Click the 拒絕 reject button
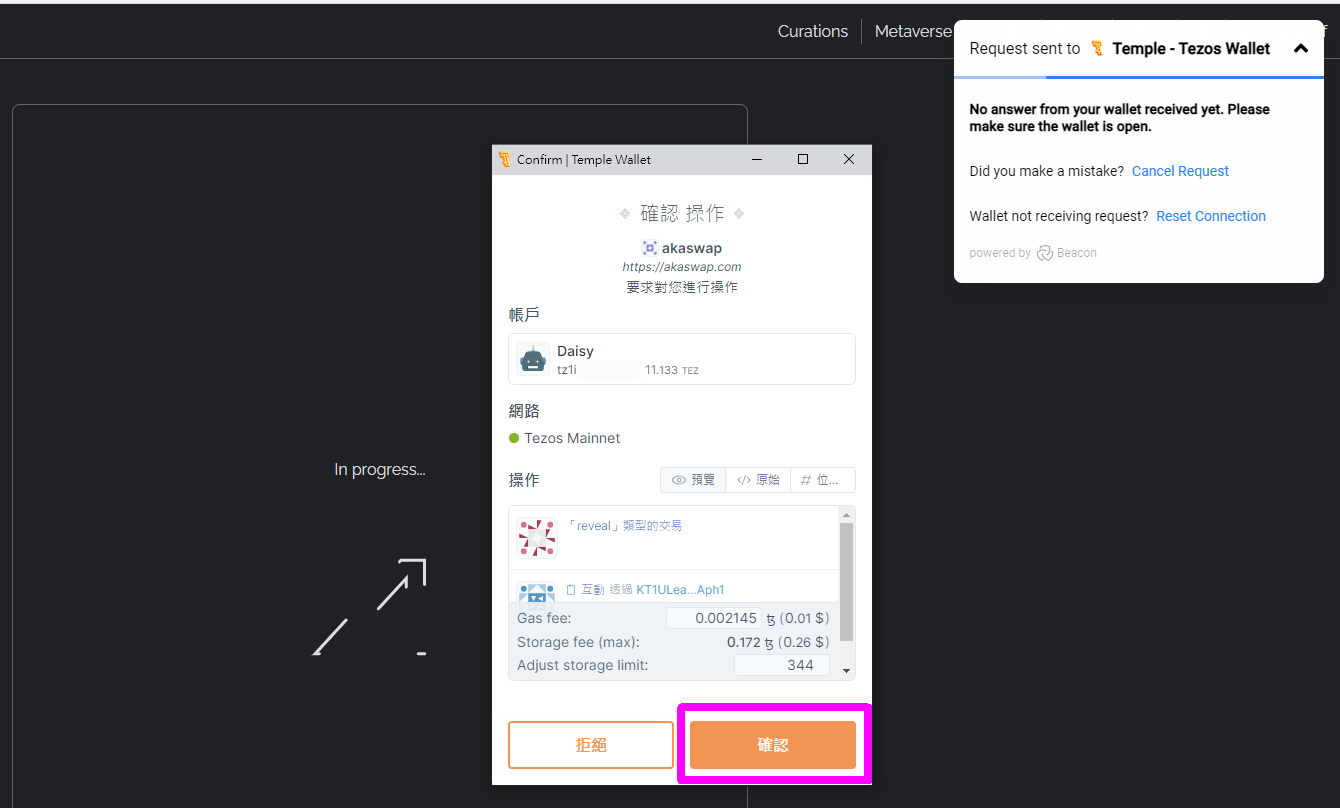 (591, 745)
